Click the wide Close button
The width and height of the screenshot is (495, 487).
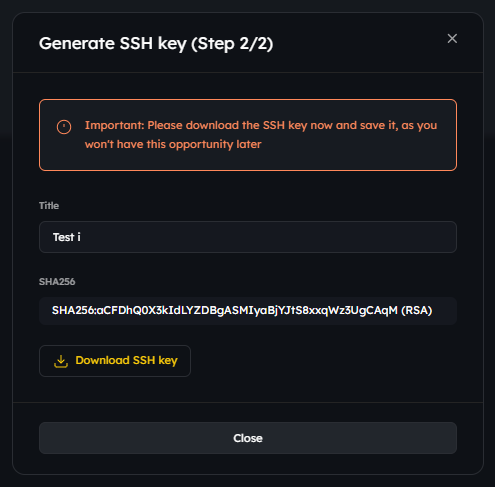point(248,438)
